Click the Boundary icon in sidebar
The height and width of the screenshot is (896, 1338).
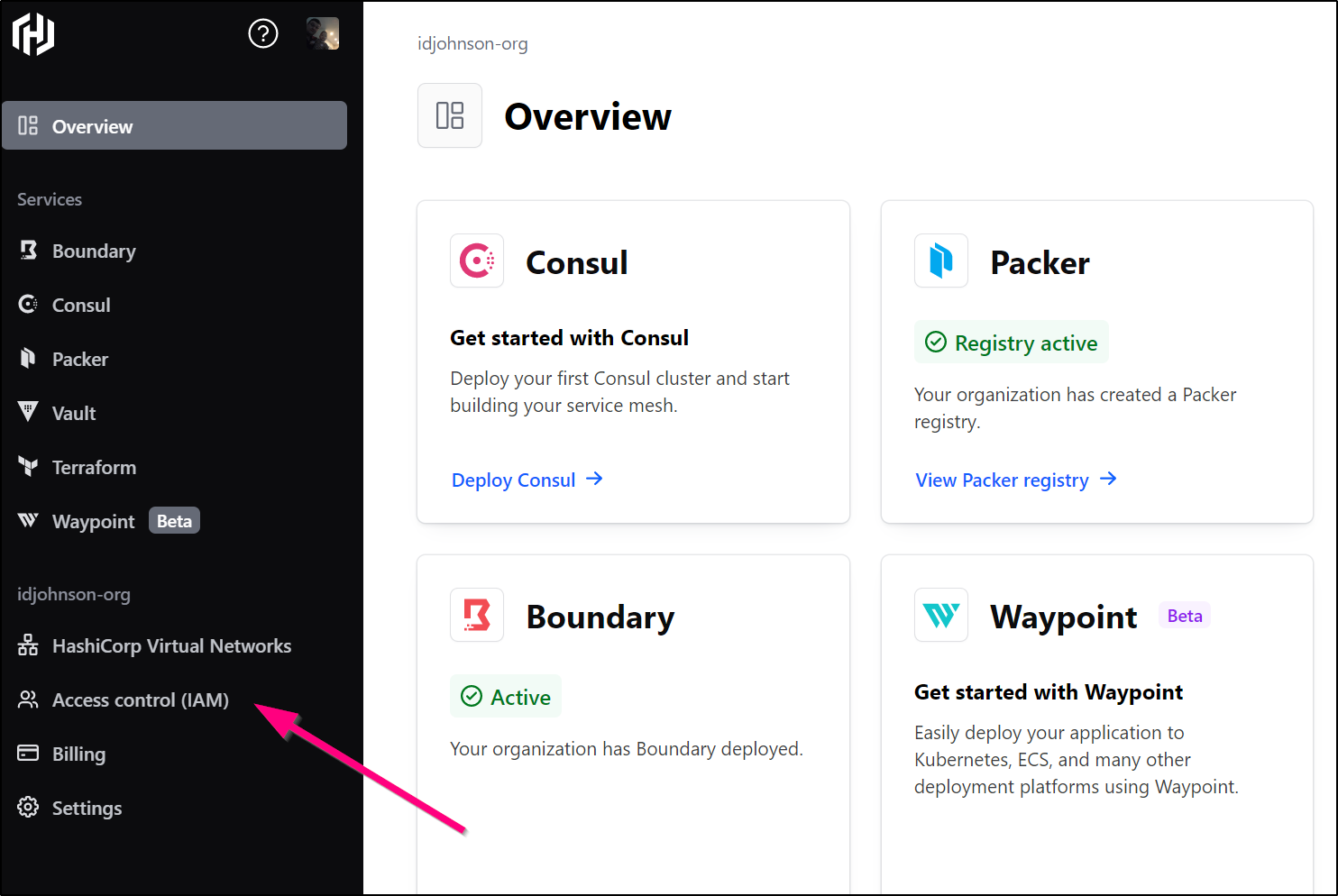point(28,251)
